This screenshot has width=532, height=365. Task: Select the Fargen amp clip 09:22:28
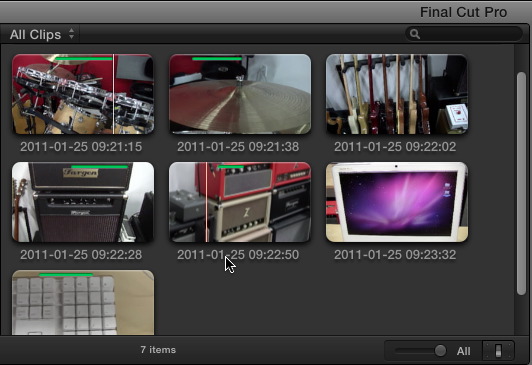click(x=83, y=202)
